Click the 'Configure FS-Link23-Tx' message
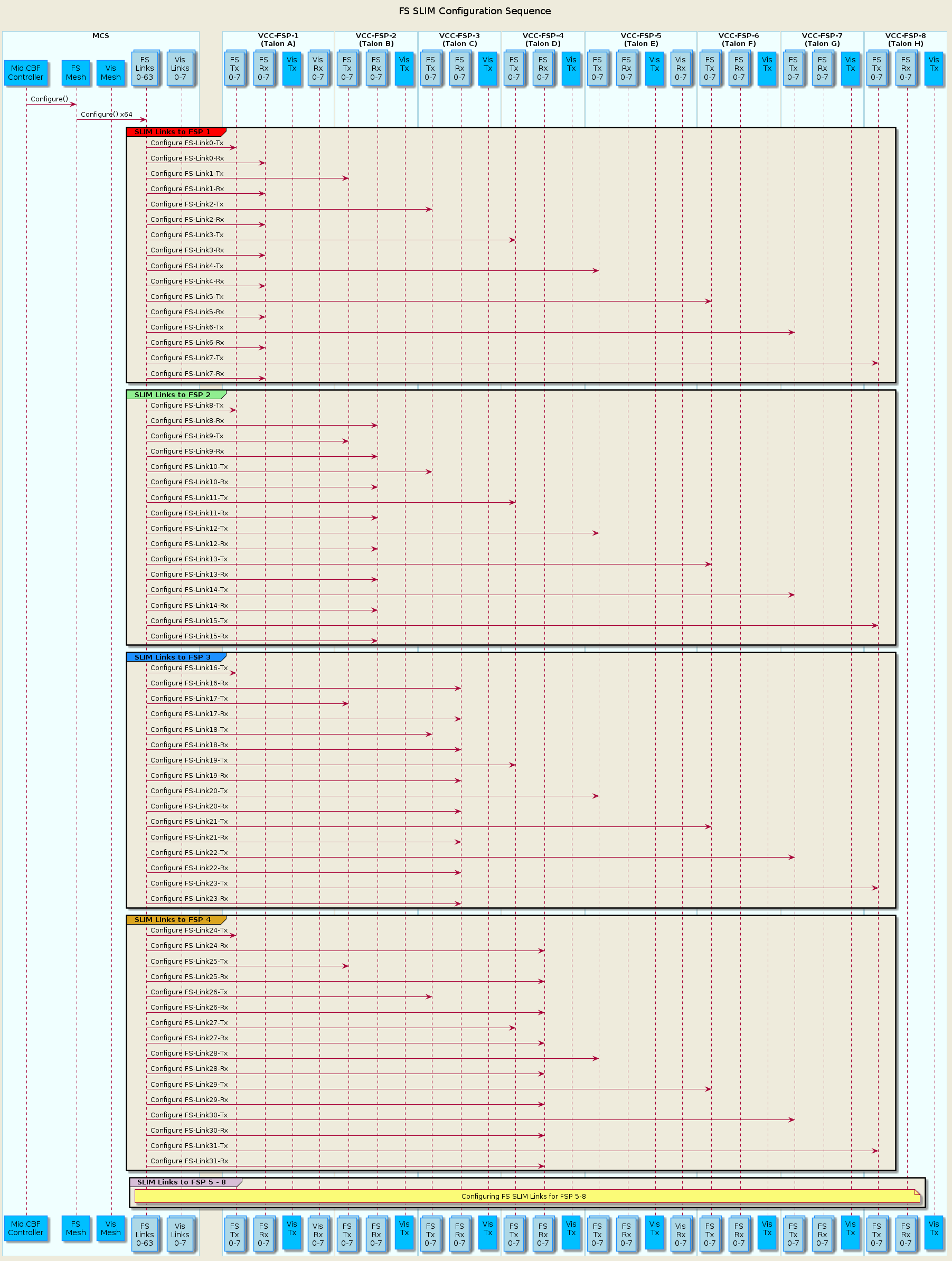The width and height of the screenshot is (952, 1261). [x=189, y=883]
